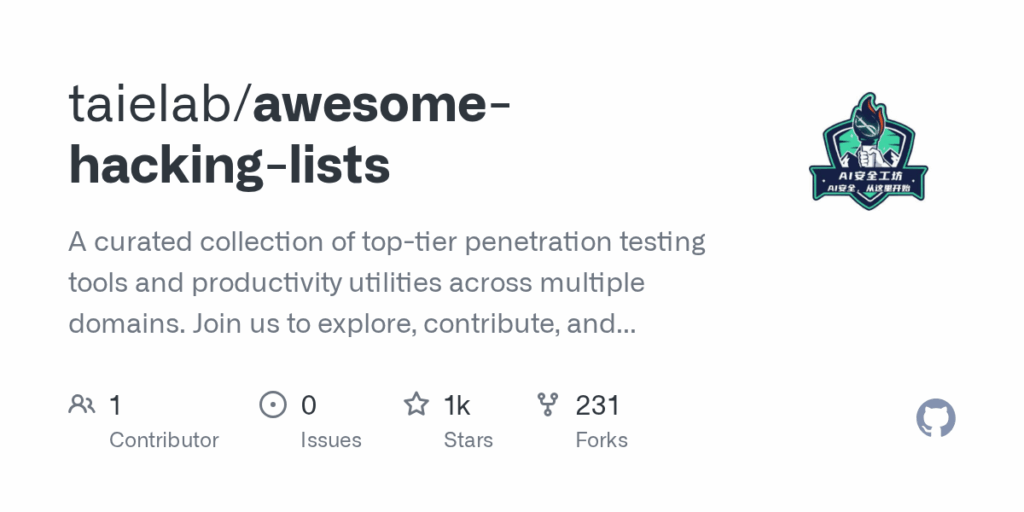
Task: Open the AI security shield avatar logo
Action: tap(869, 151)
